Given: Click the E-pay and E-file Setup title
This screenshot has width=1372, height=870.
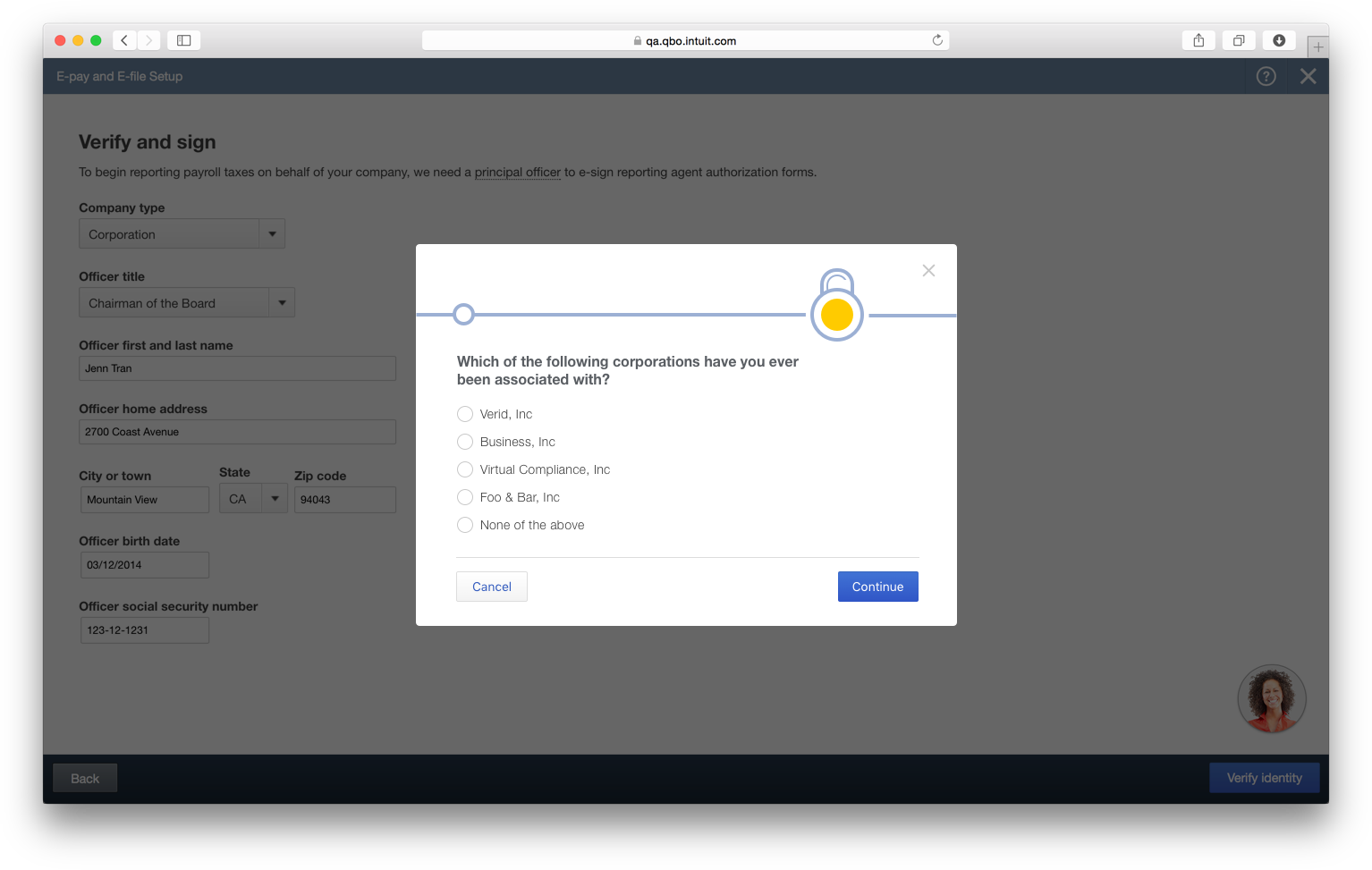Looking at the screenshot, I should [x=119, y=76].
